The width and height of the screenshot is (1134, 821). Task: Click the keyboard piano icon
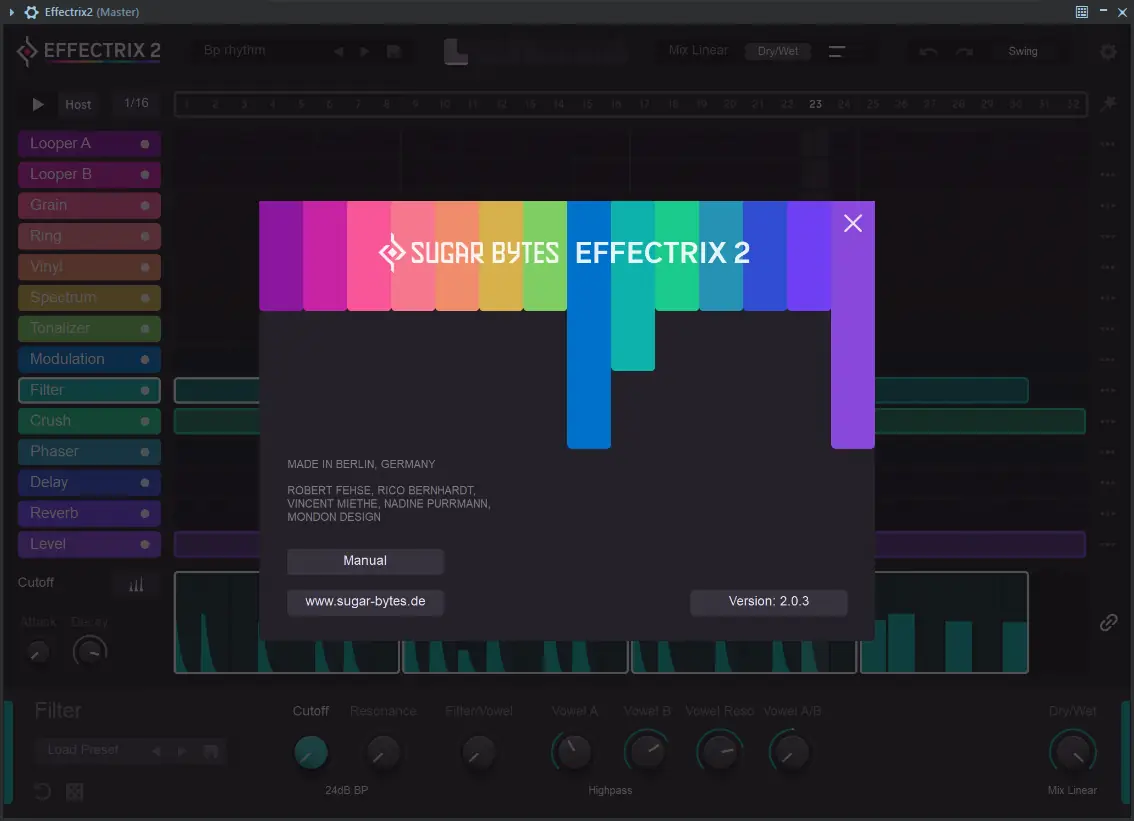(x=456, y=51)
